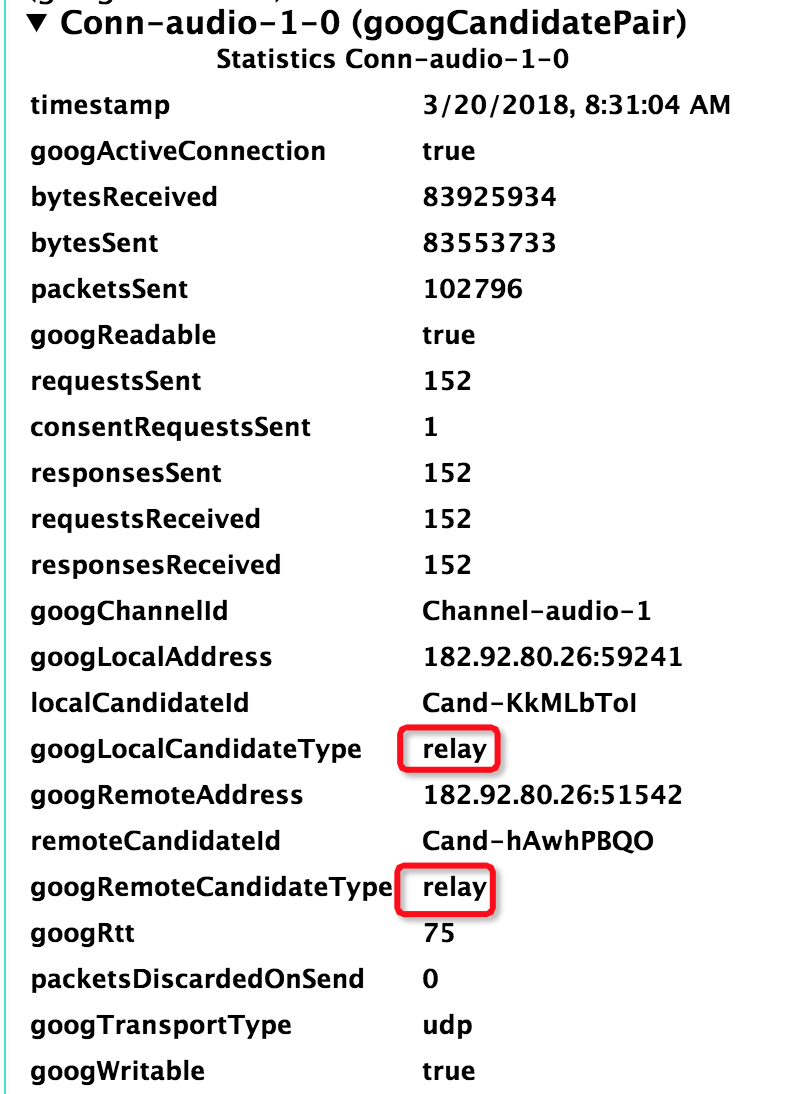Click the timestamp value 3/20/2018, 8:31:04 AM
Viewport: 808px width, 1094px height.
coord(576,105)
